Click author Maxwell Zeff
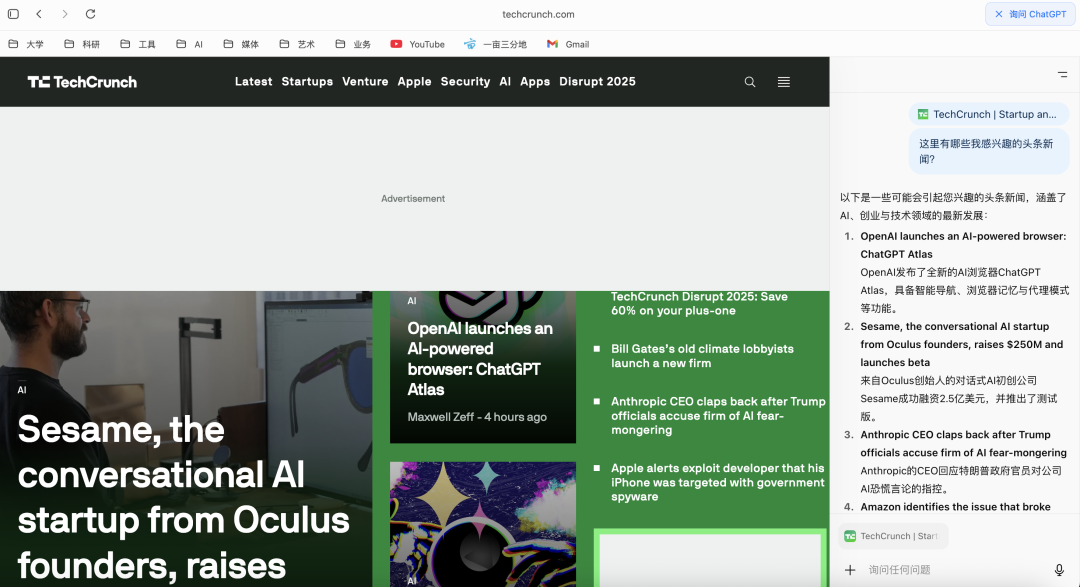 click(441, 417)
